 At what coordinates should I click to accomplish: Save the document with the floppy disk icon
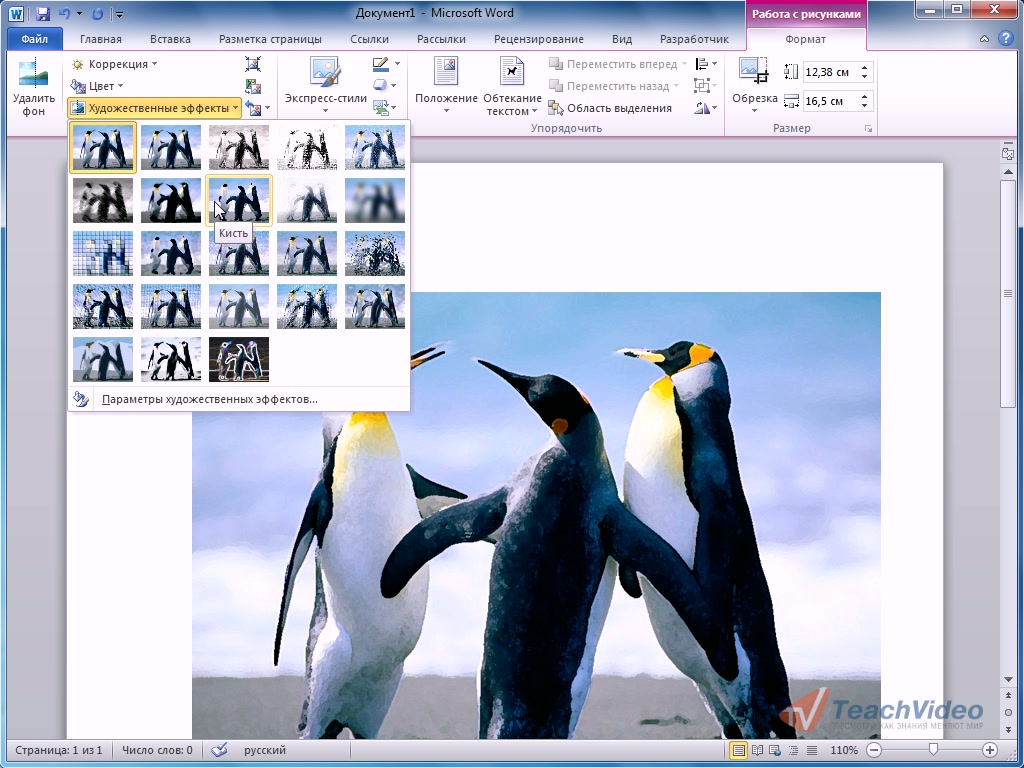point(43,13)
